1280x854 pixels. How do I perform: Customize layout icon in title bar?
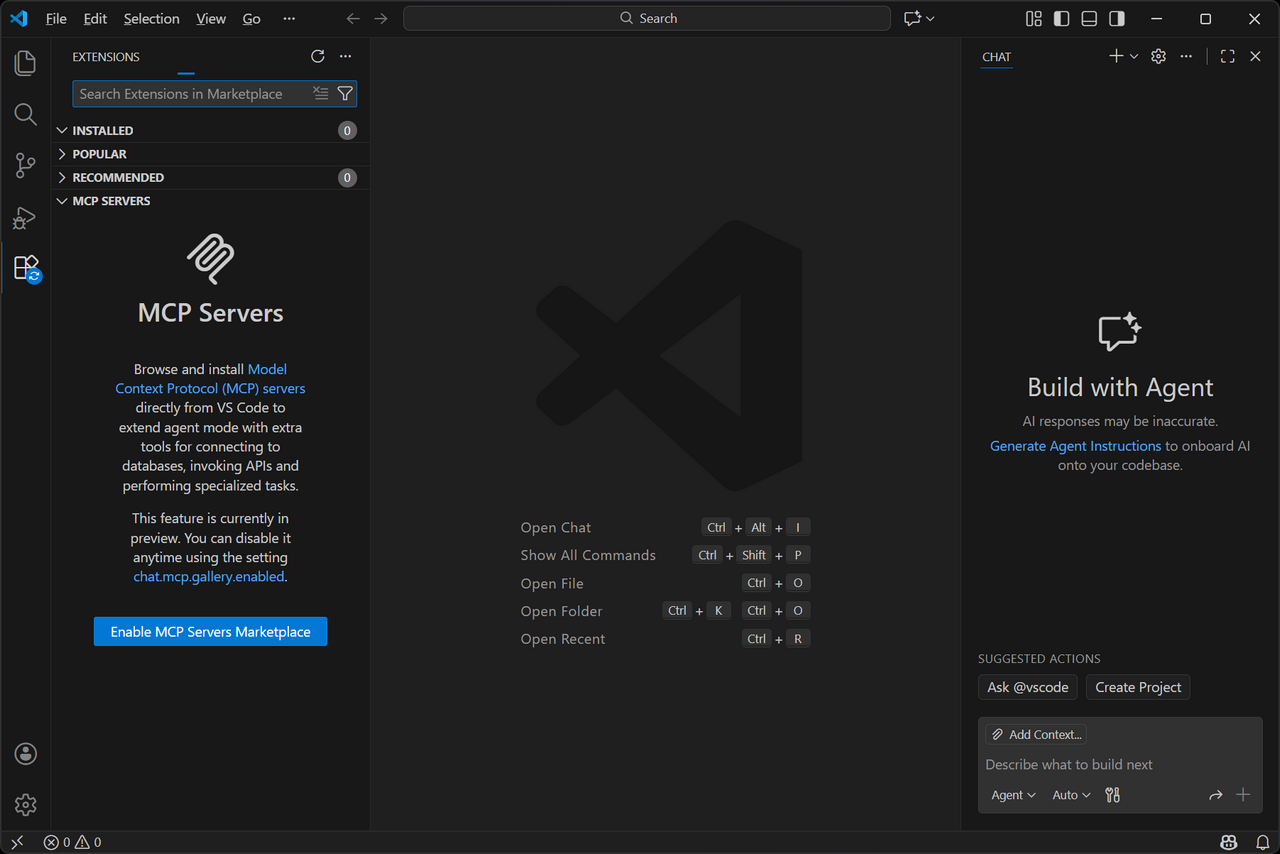coord(1034,18)
